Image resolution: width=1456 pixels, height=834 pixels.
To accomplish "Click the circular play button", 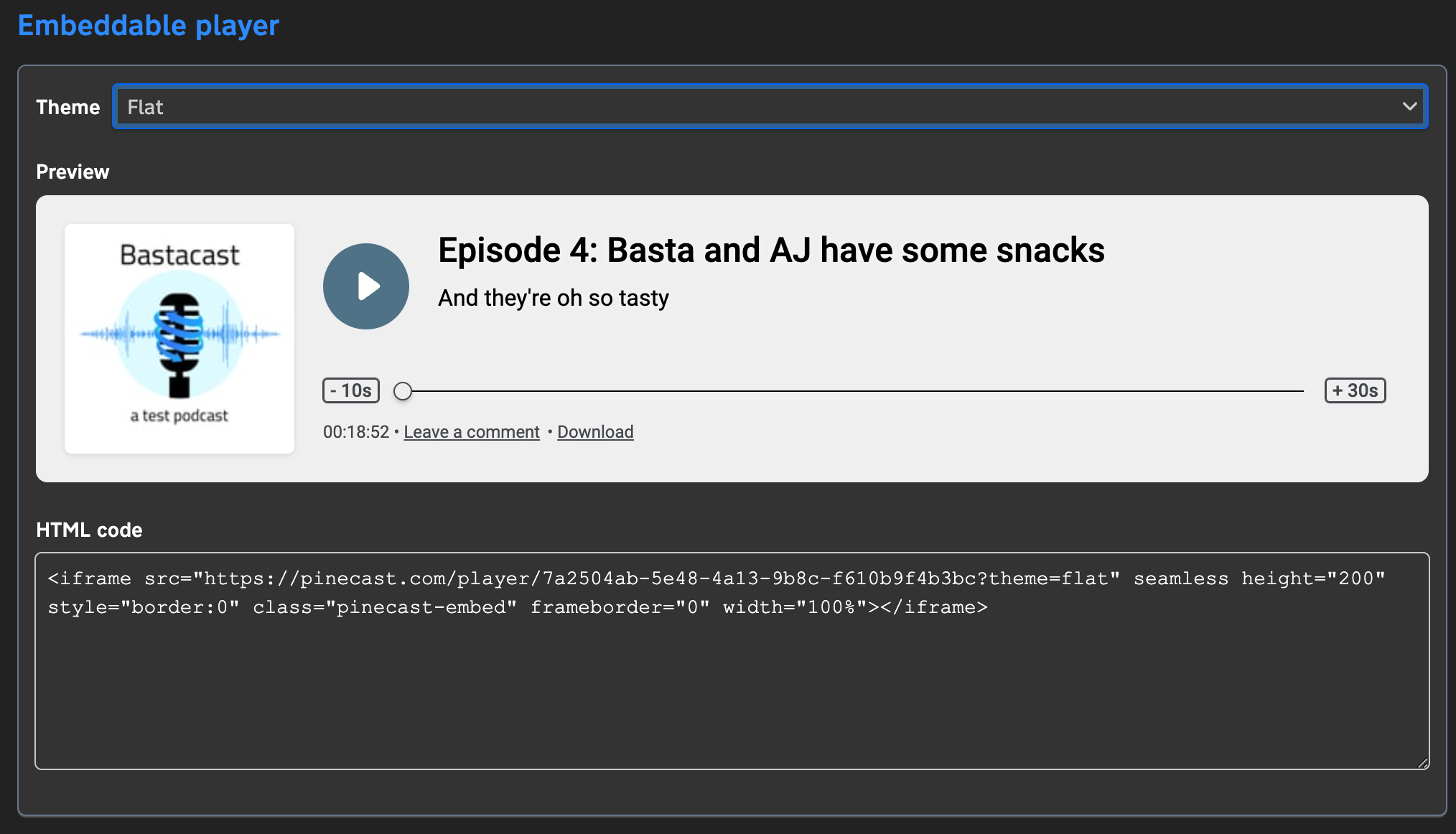I will click(x=366, y=286).
